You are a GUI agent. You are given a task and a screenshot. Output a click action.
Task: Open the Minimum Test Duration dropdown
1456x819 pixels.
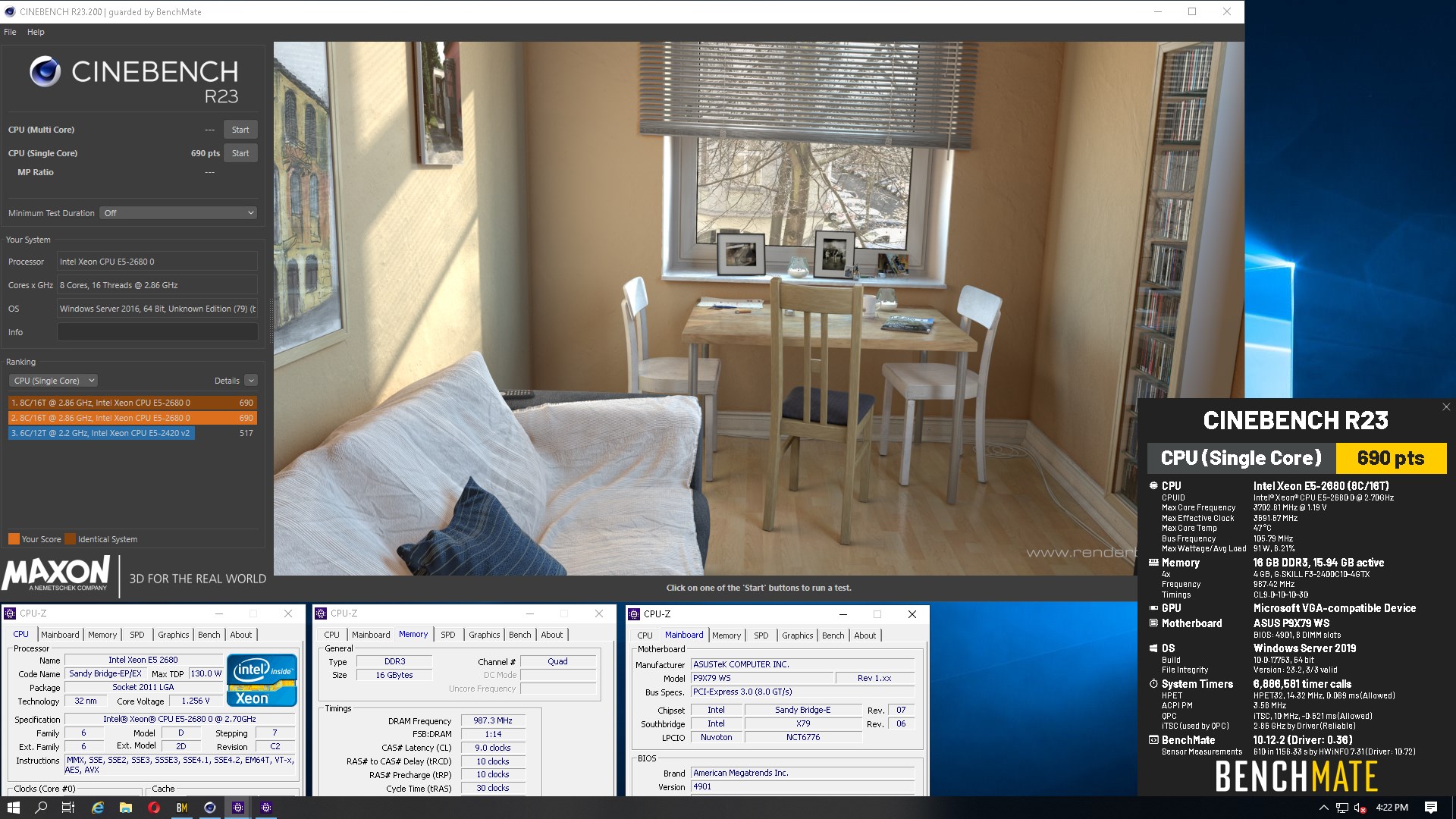178,213
